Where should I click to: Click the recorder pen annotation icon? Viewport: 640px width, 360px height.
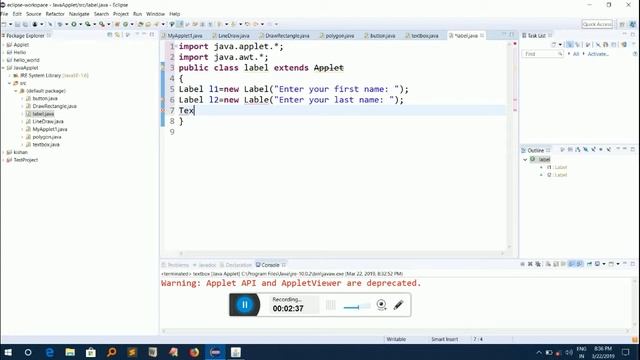[x=398, y=305]
